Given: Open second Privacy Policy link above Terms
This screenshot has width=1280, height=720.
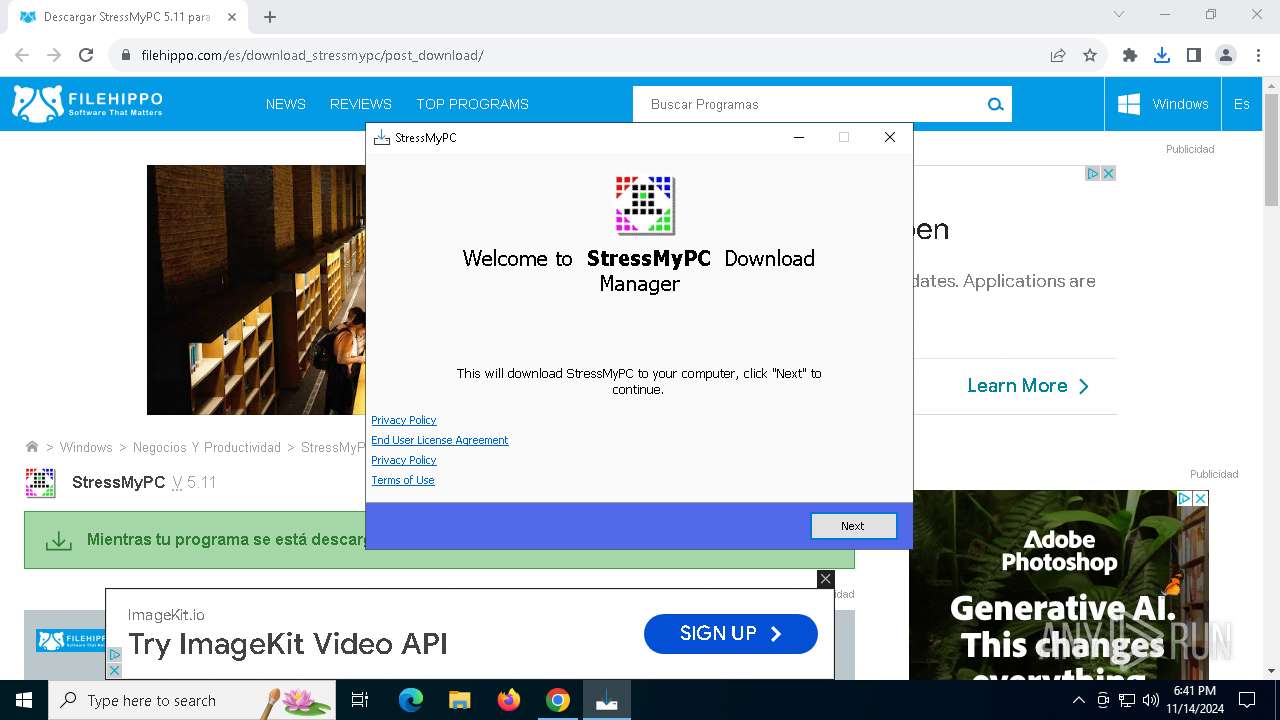Looking at the screenshot, I should pyautogui.click(x=404, y=460).
